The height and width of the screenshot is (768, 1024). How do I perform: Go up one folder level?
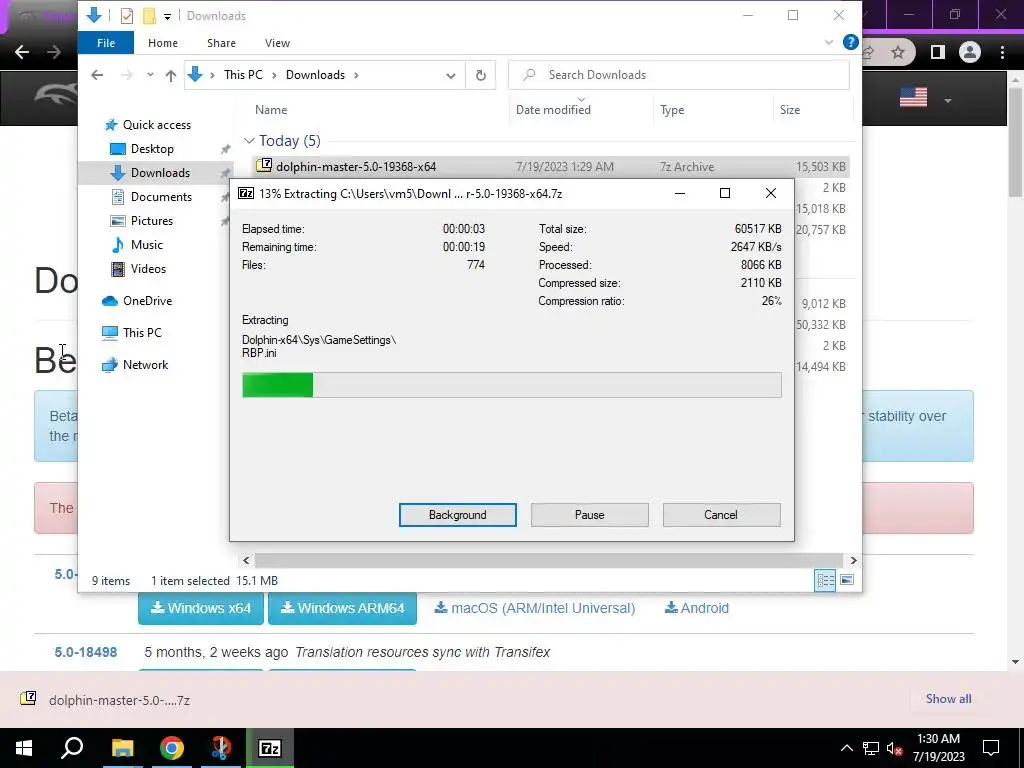[170, 75]
